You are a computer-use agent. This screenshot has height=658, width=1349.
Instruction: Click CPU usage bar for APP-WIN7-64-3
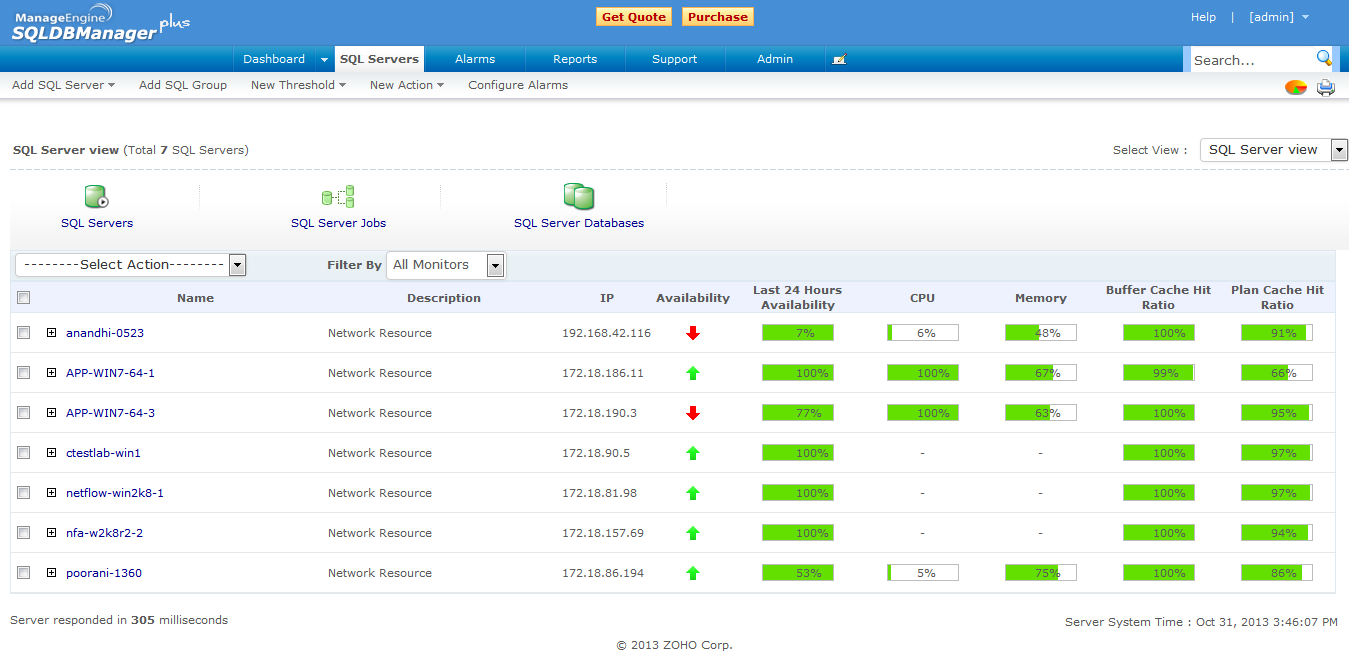(922, 413)
